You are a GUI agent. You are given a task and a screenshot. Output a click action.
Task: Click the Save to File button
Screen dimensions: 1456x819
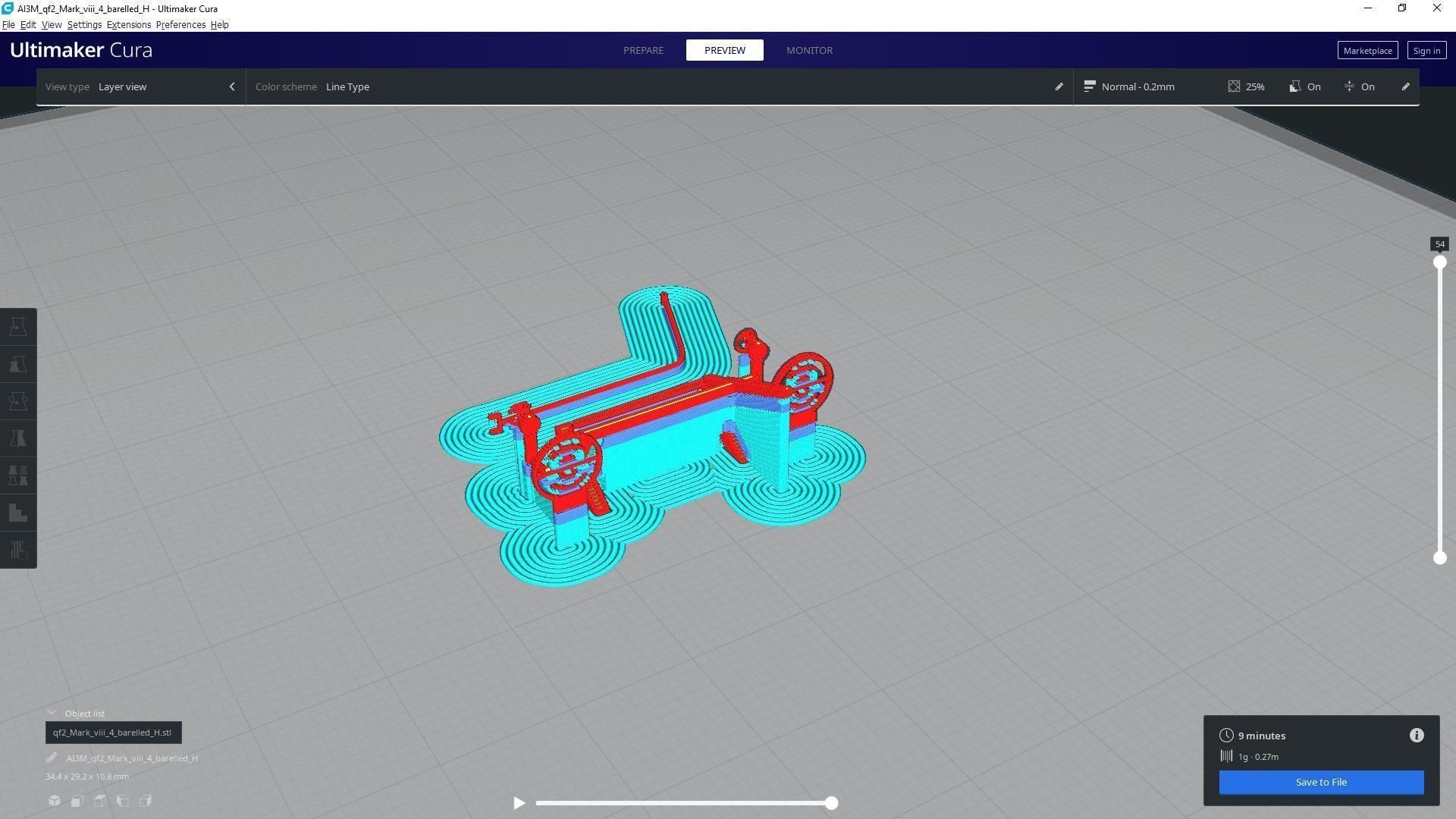[x=1321, y=783]
